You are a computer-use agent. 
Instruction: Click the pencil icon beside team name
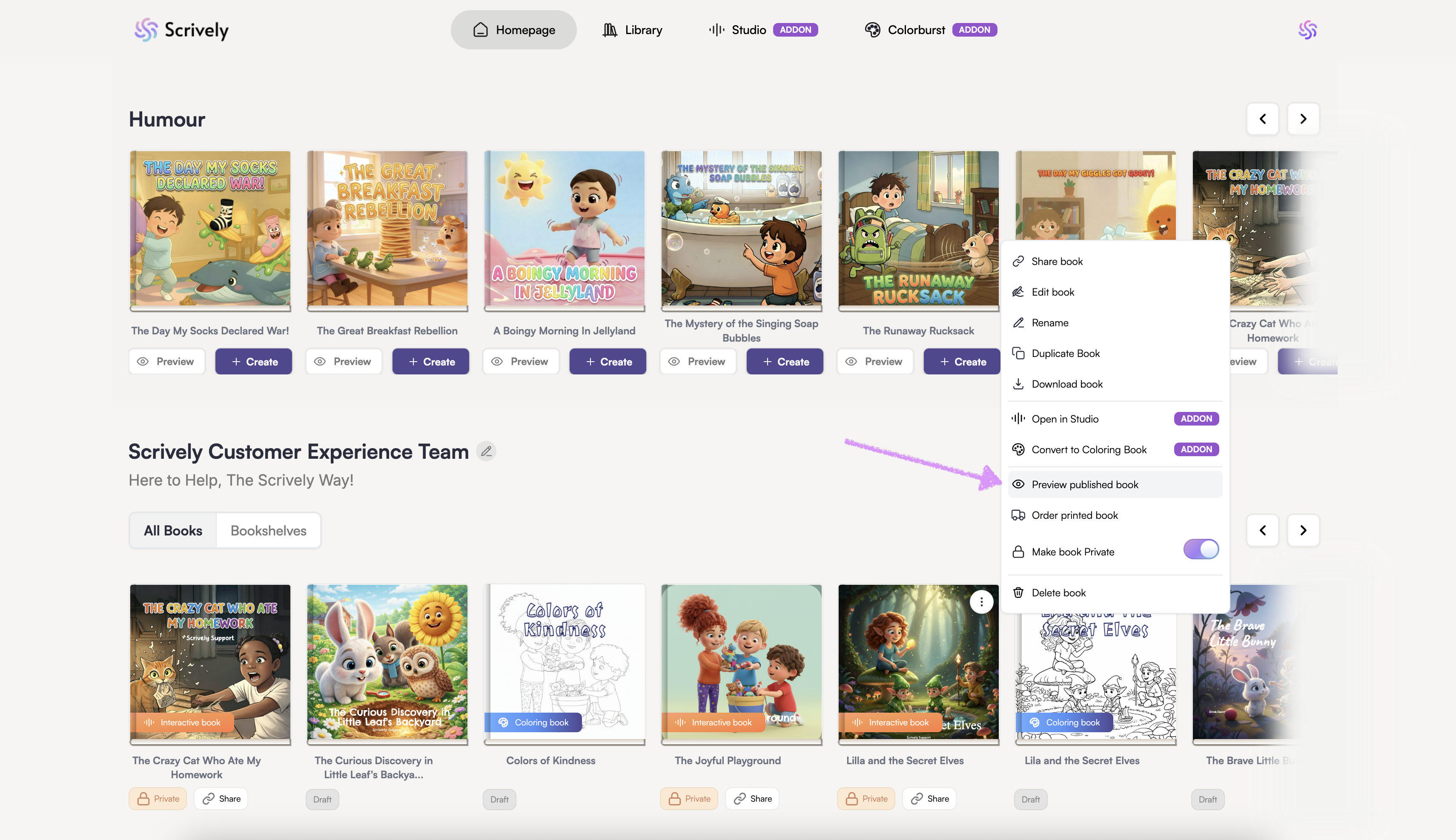tap(486, 451)
